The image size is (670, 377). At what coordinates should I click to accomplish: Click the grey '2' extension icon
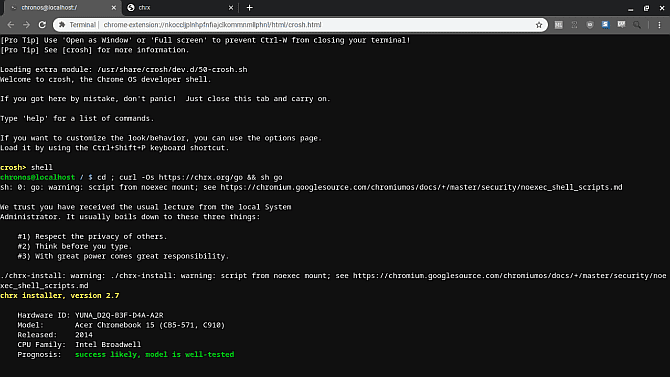pyautogui.click(x=574, y=25)
